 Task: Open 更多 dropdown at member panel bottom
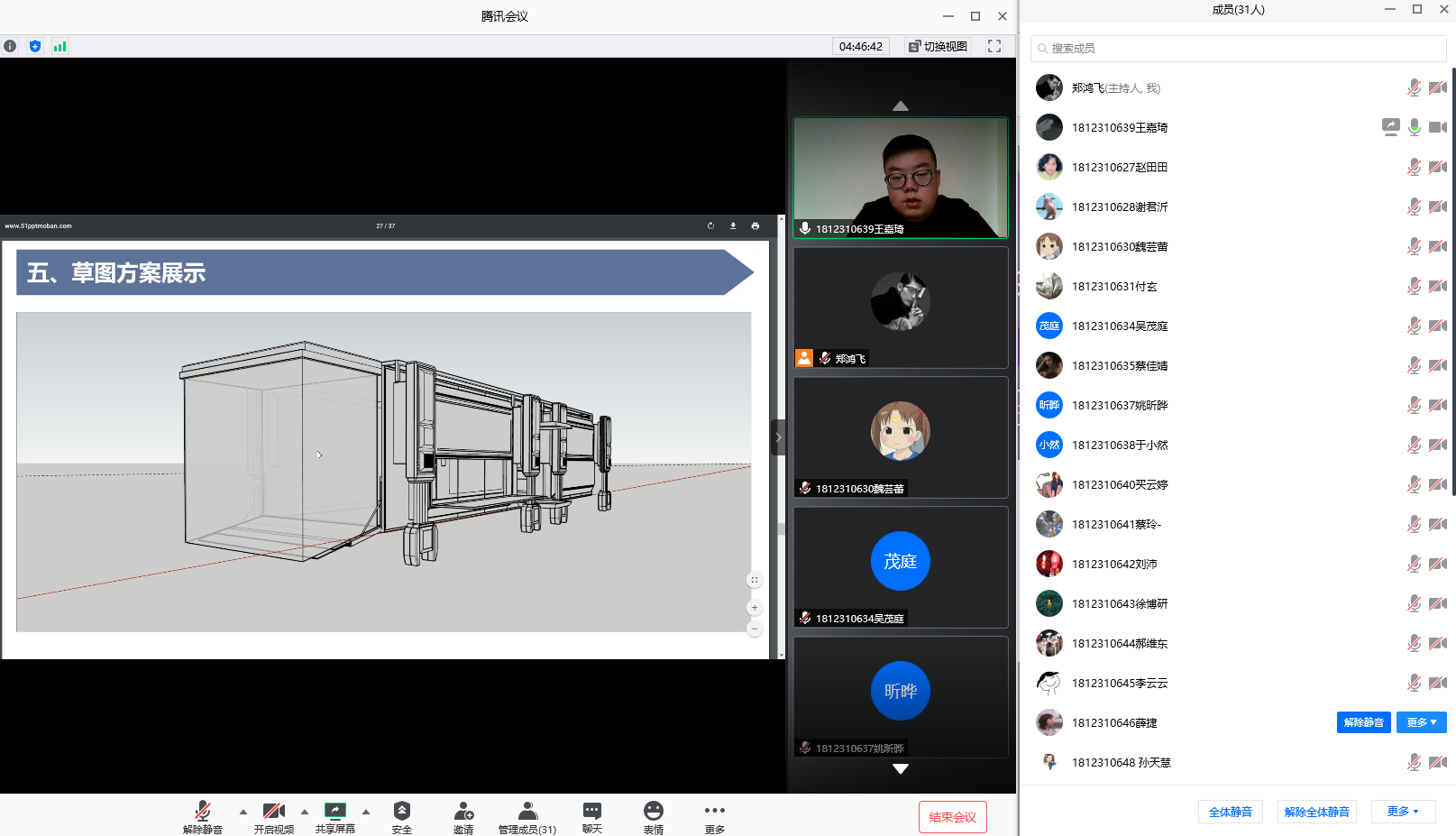(1403, 812)
